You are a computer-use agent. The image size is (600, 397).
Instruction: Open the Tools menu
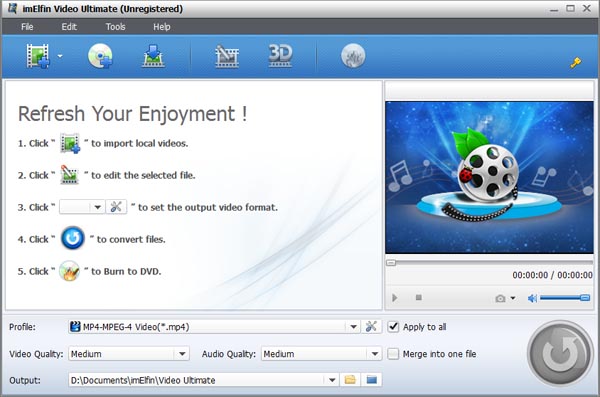116,27
